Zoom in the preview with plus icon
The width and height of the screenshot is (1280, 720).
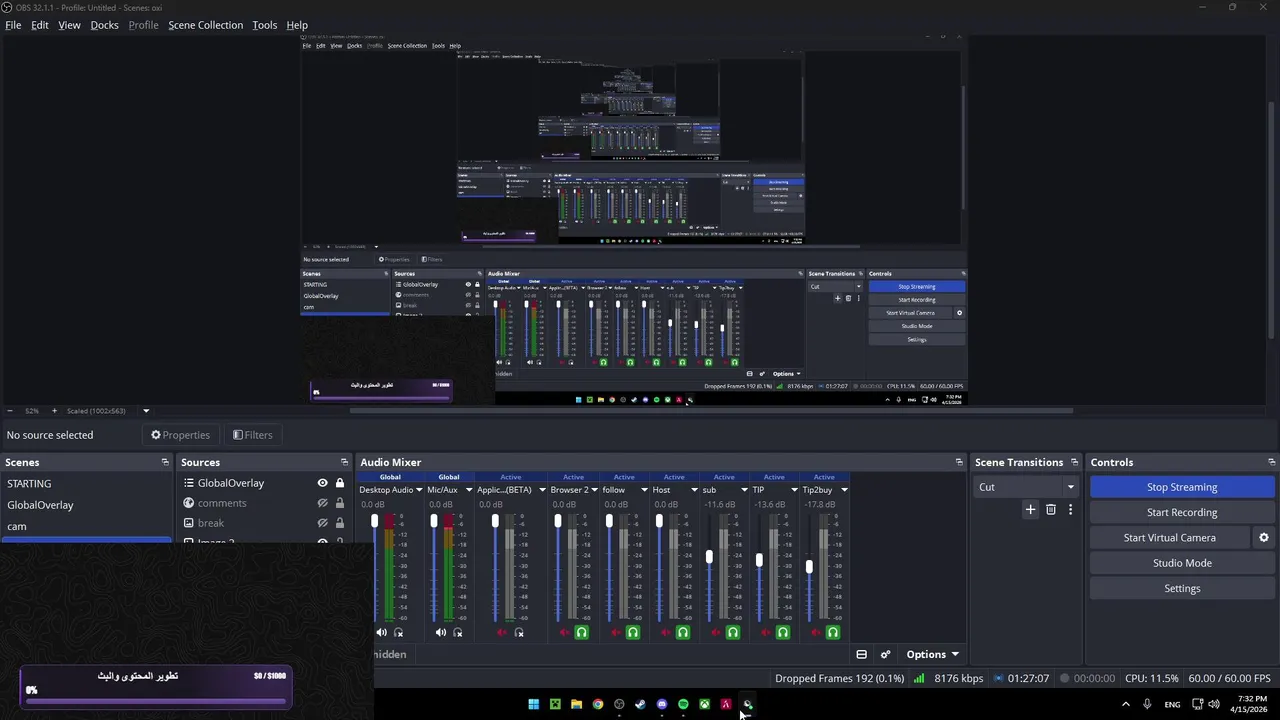coord(54,410)
